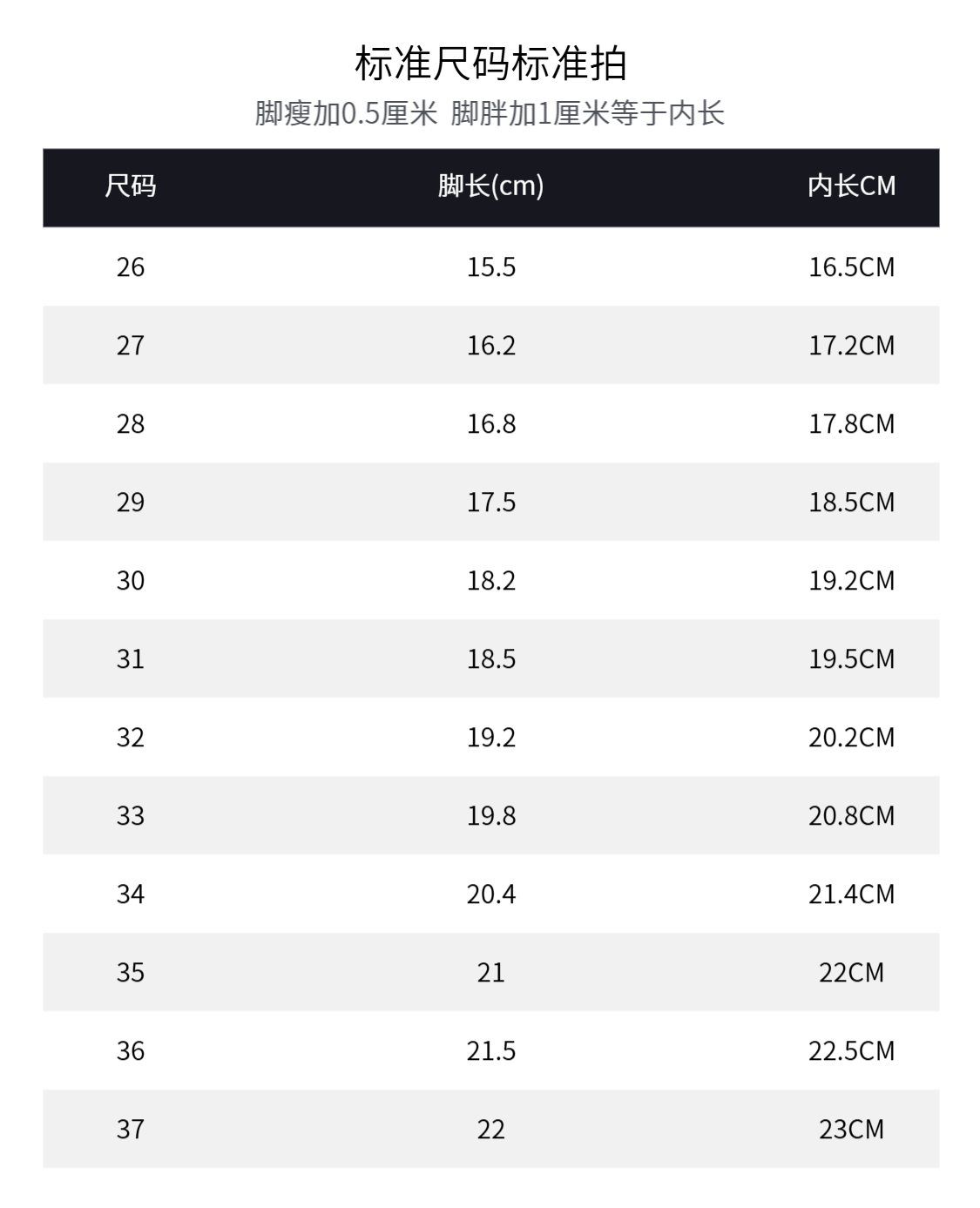Click the 标准尺码标准拍 title text
The height and width of the screenshot is (1208, 980).
tap(490, 64)
